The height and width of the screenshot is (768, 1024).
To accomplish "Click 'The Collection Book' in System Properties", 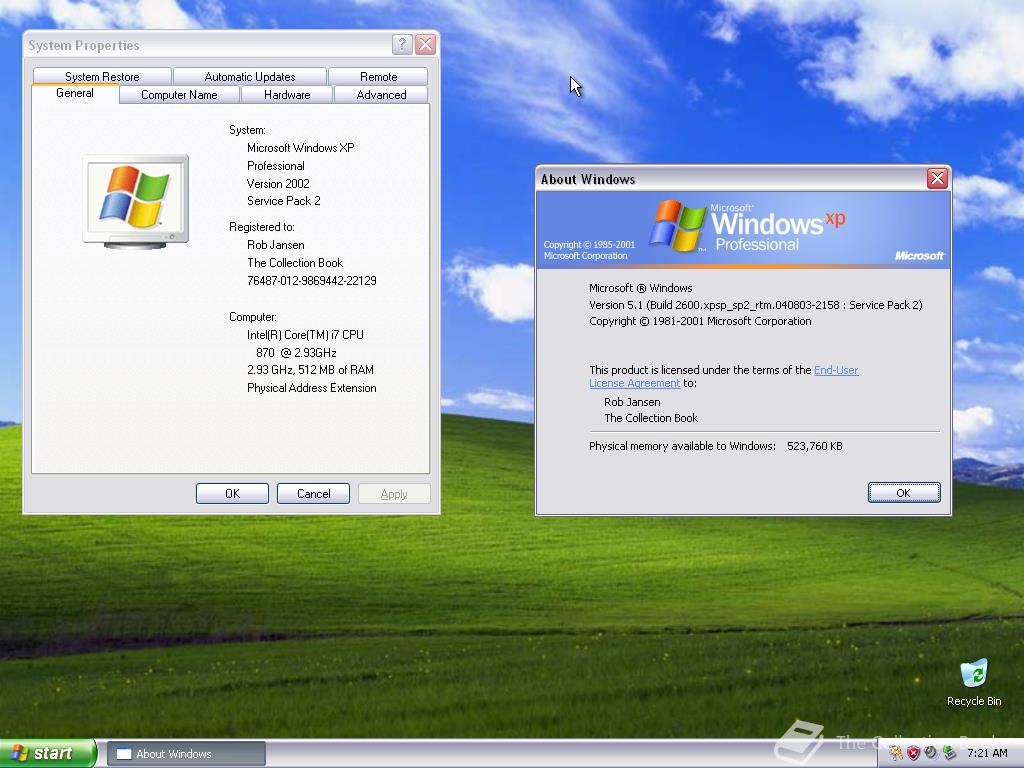I will [x=295, y=263].
